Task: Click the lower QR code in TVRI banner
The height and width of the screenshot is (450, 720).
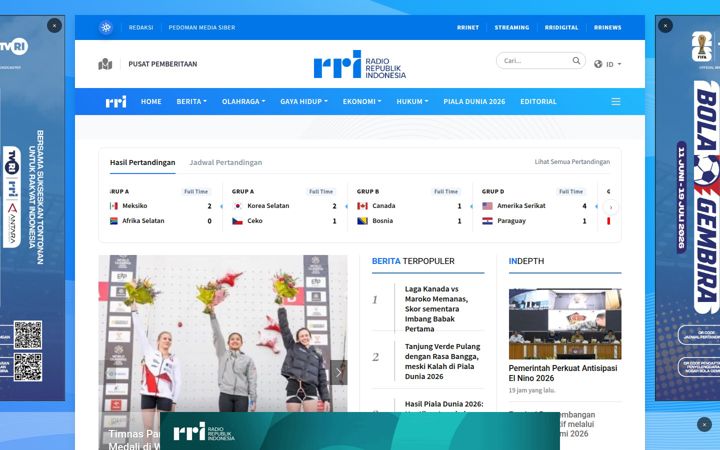Action: (x=28, y=367)
